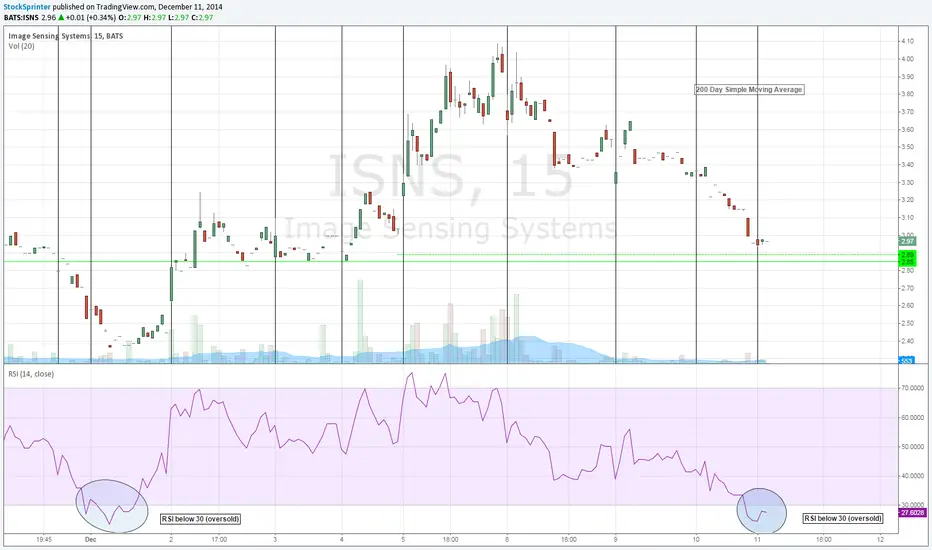Click the BATS:ISNS symbol in header

coord(21,18)
